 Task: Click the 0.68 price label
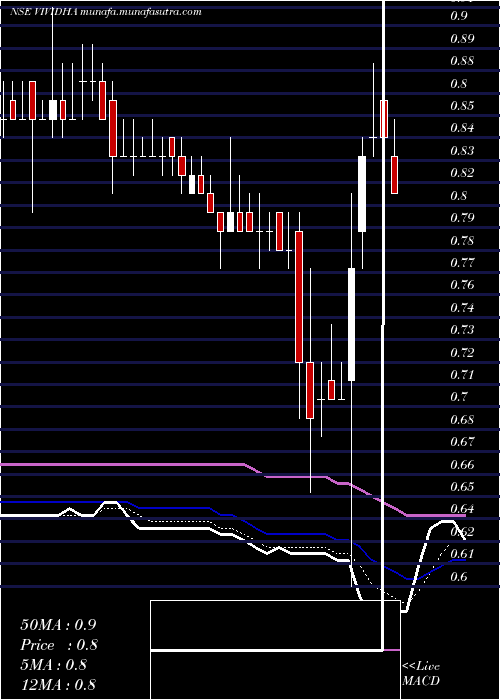462,420
